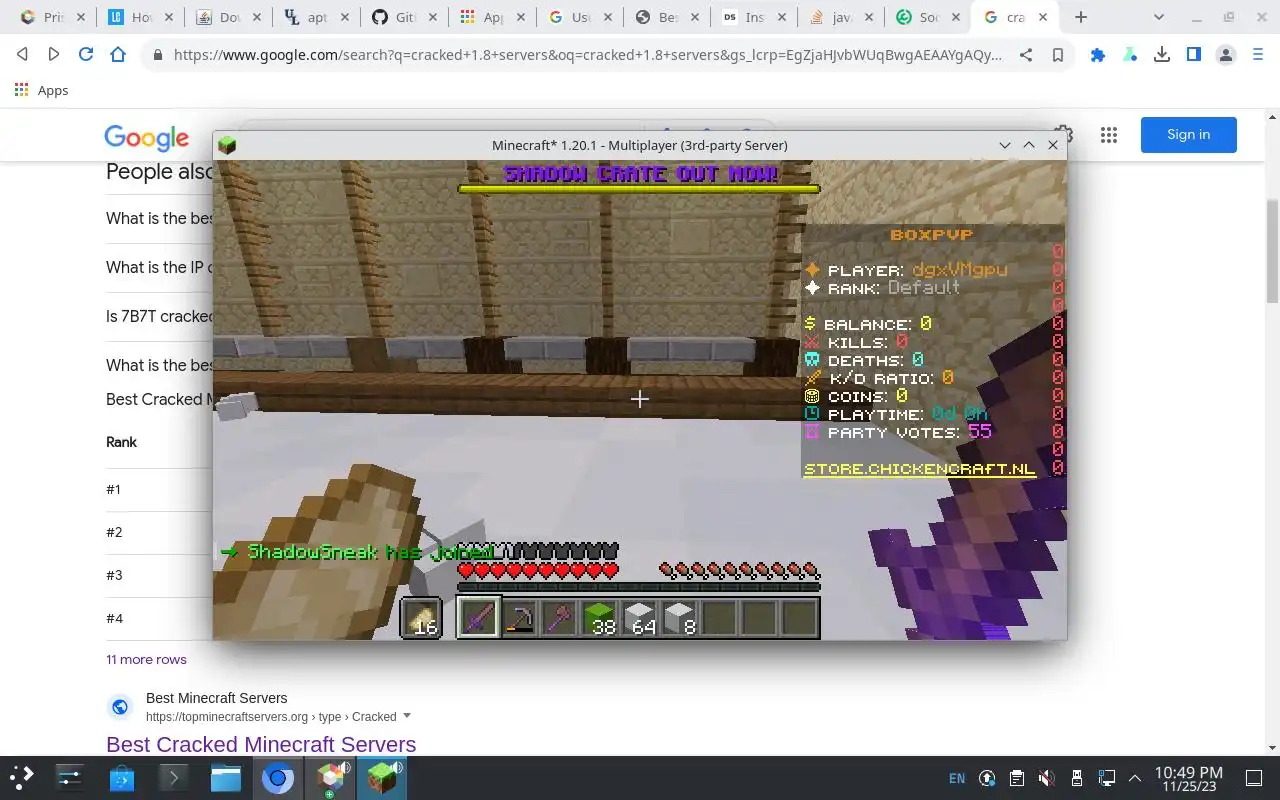The width and height of the screenshot is (1280, 800).
Task: Open system settings icon in taskbar
Action: click(x=69, y=777)
